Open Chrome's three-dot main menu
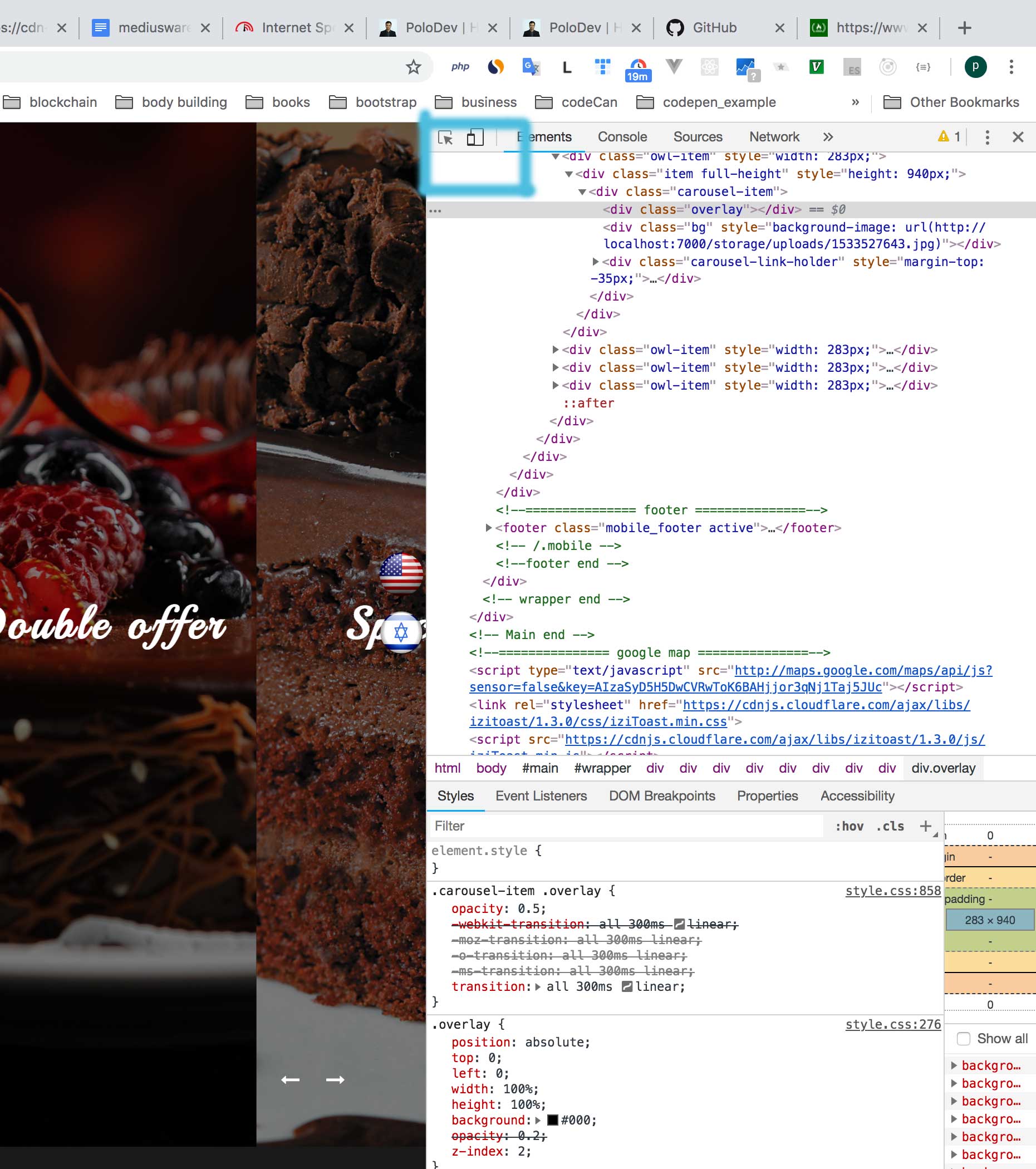 point(1011,67)
